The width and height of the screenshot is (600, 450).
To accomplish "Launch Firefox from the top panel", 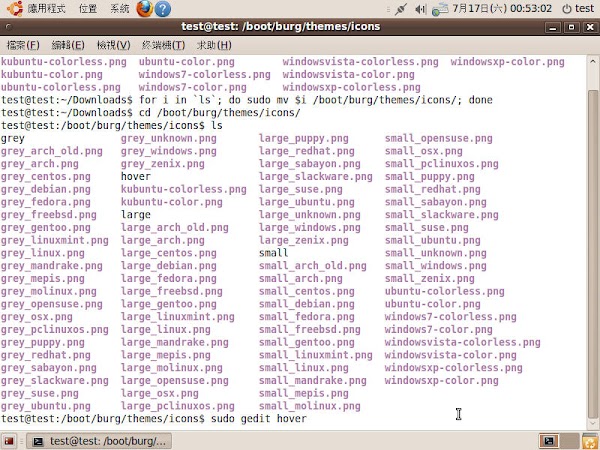I will tap(144, 8).
